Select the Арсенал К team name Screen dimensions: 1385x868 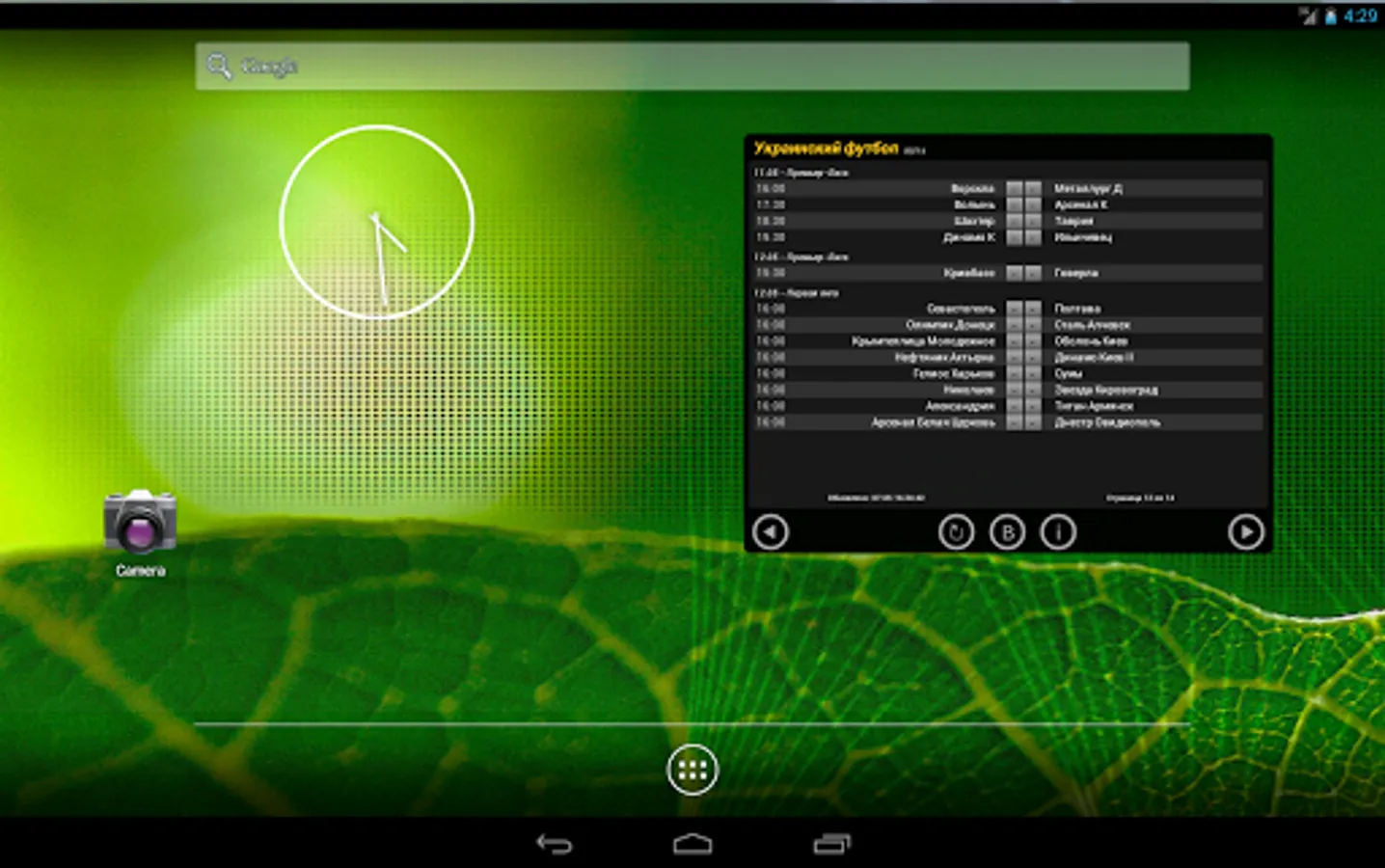(1080, 204)
